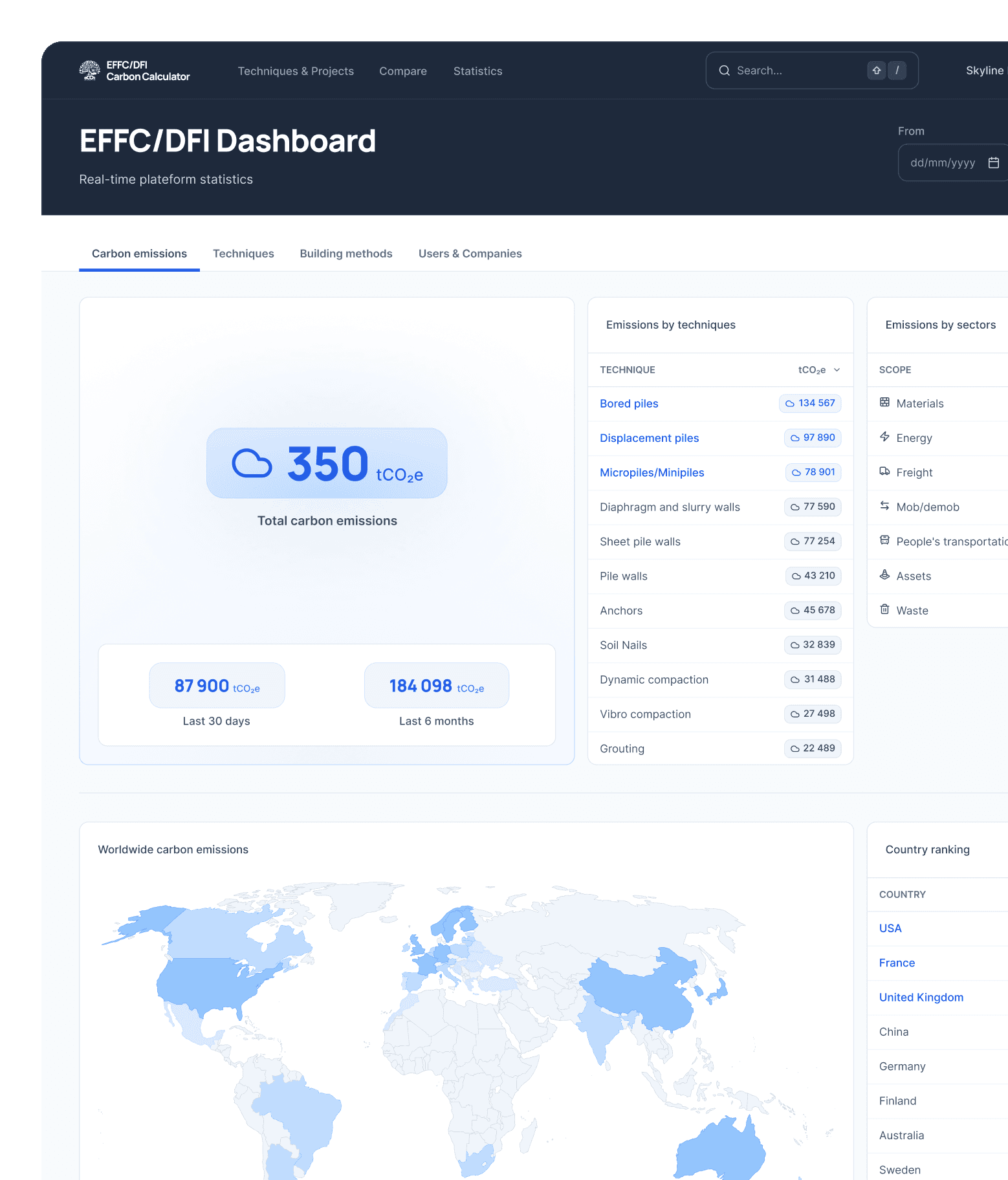The width and height of the screenshot is (1008, 1180).
Task: Sort techniques by tCO₂e column dropdown
Action: tap(819, 370)
